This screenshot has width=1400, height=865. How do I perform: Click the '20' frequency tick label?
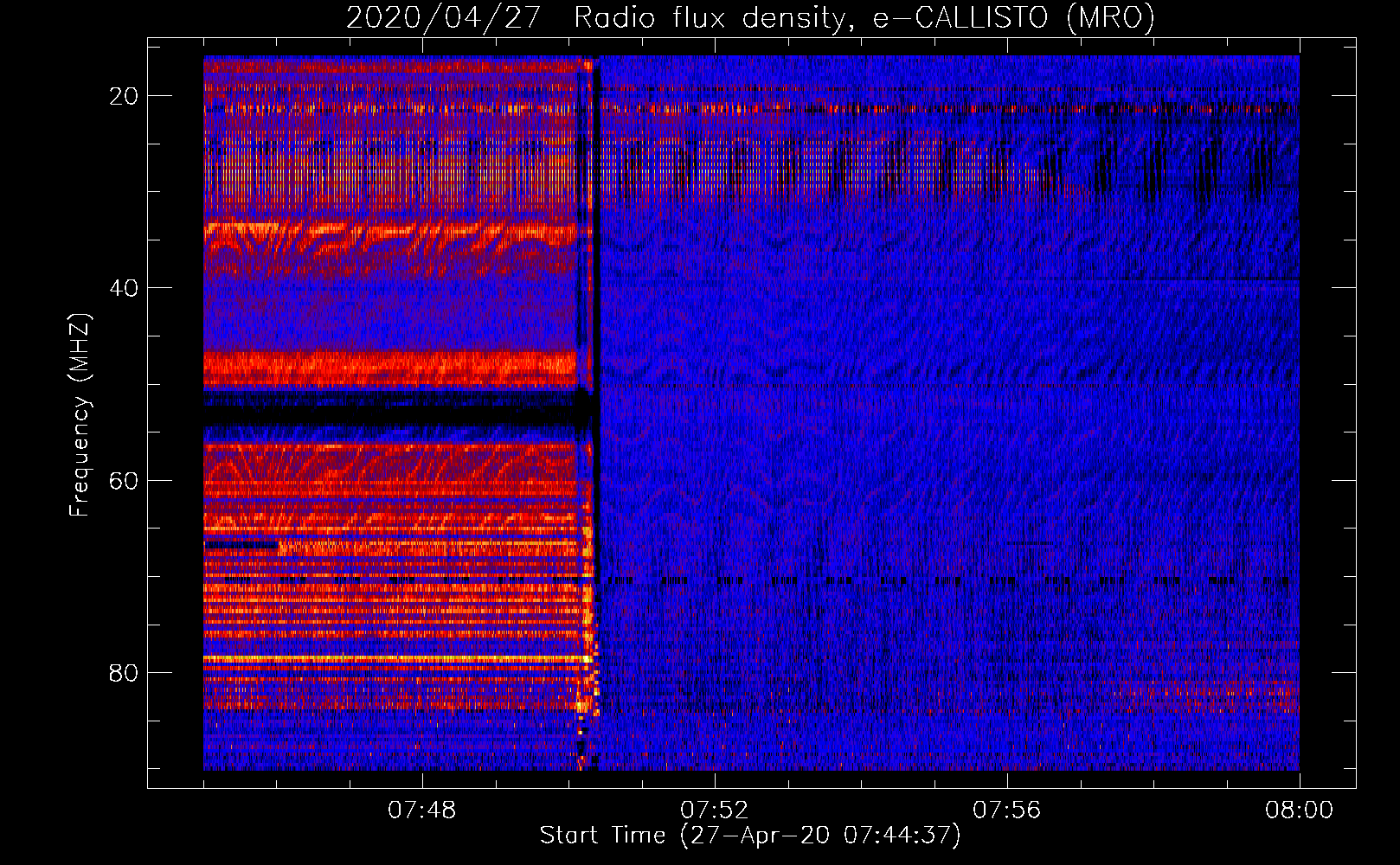point(124,96)
